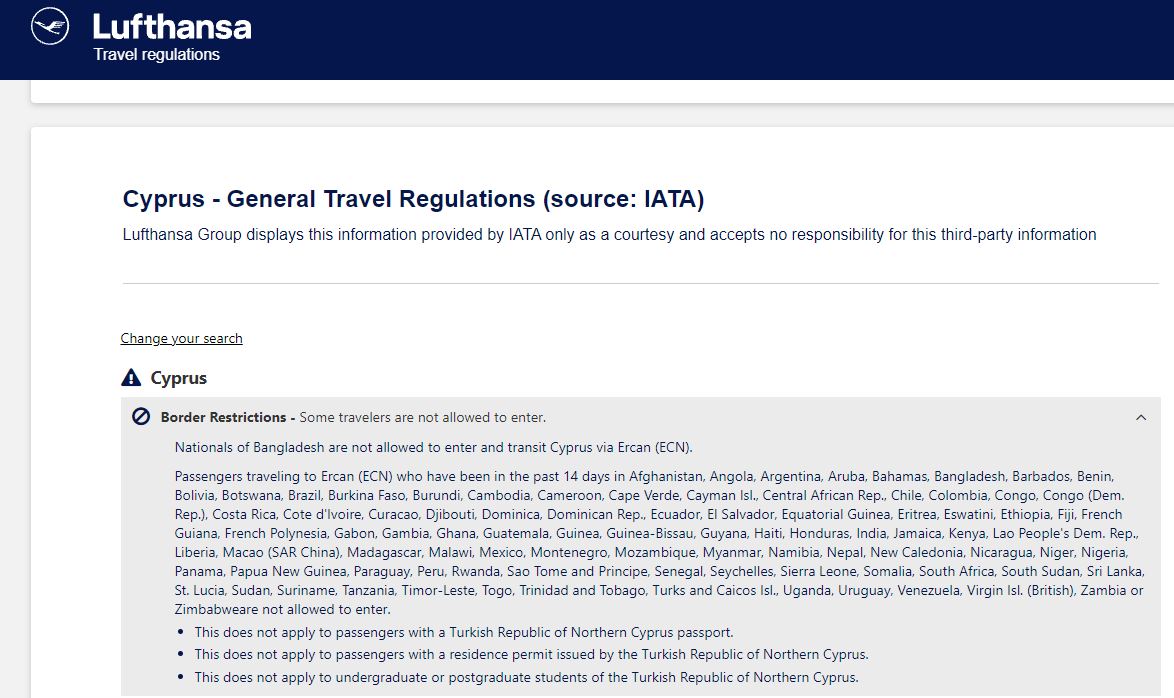Click the undergraduate or postgraduate students bullet

(526, 677)
